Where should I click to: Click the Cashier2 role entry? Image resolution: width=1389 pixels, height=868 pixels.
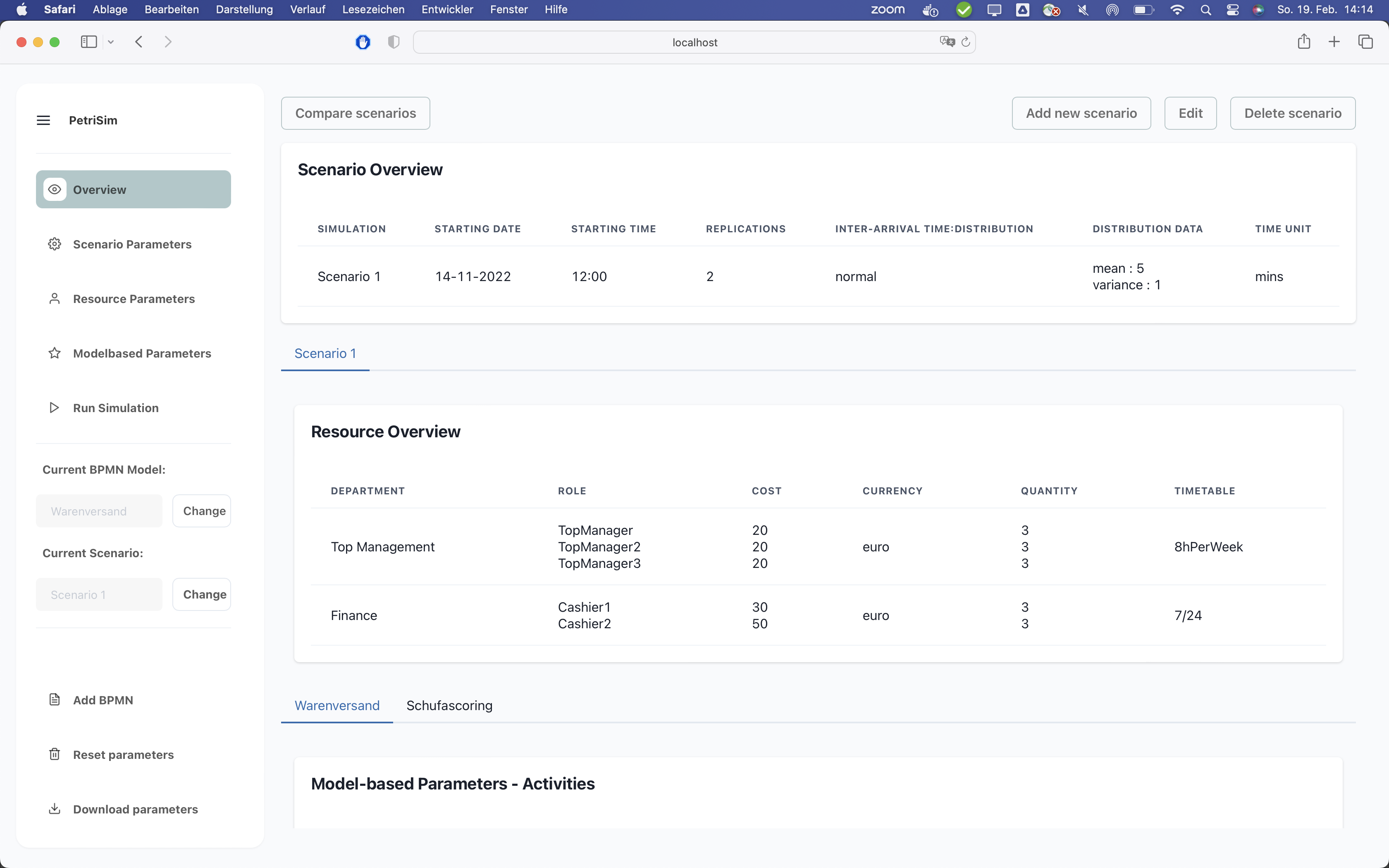[x=584, y=623]
